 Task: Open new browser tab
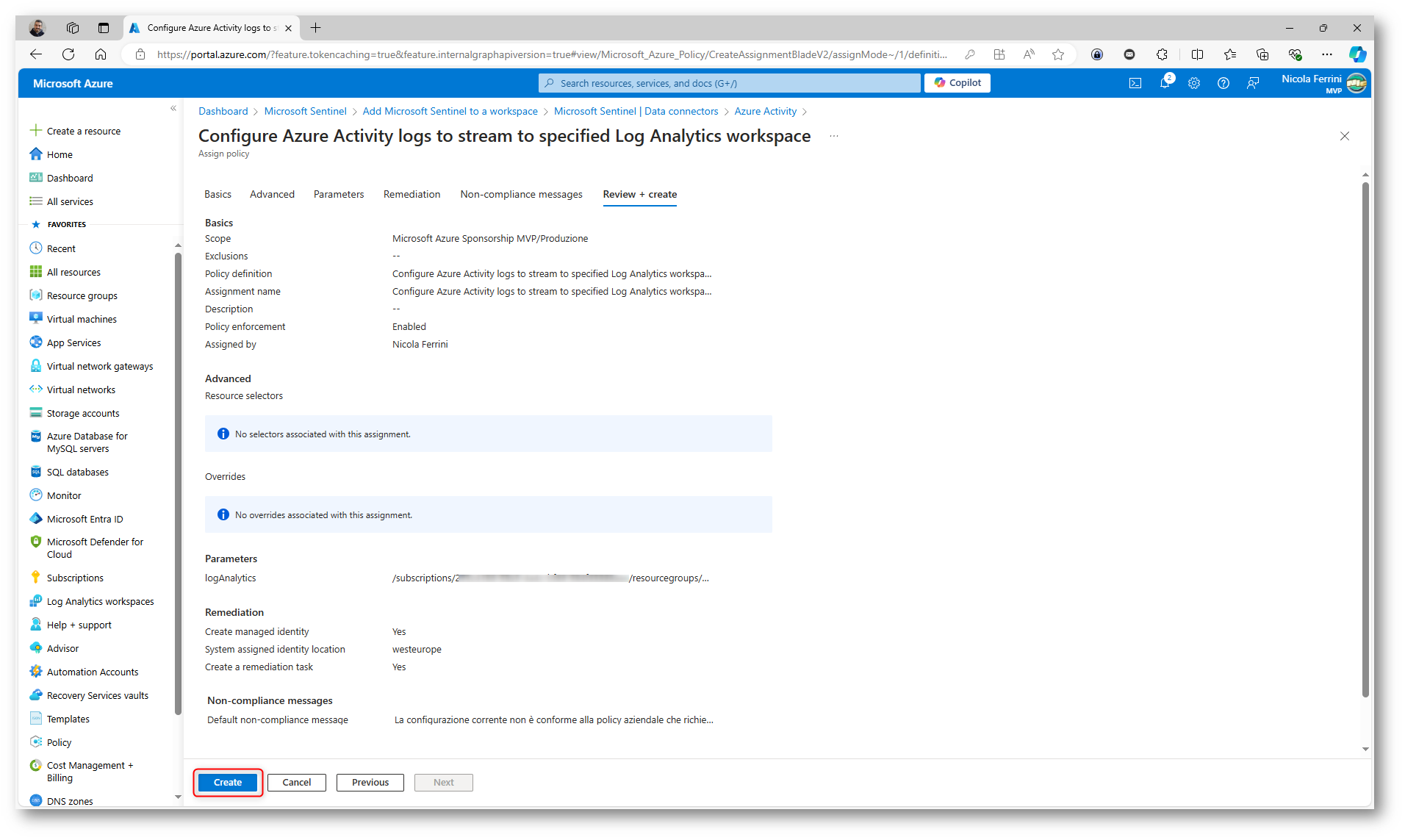(x=316, y=28)
